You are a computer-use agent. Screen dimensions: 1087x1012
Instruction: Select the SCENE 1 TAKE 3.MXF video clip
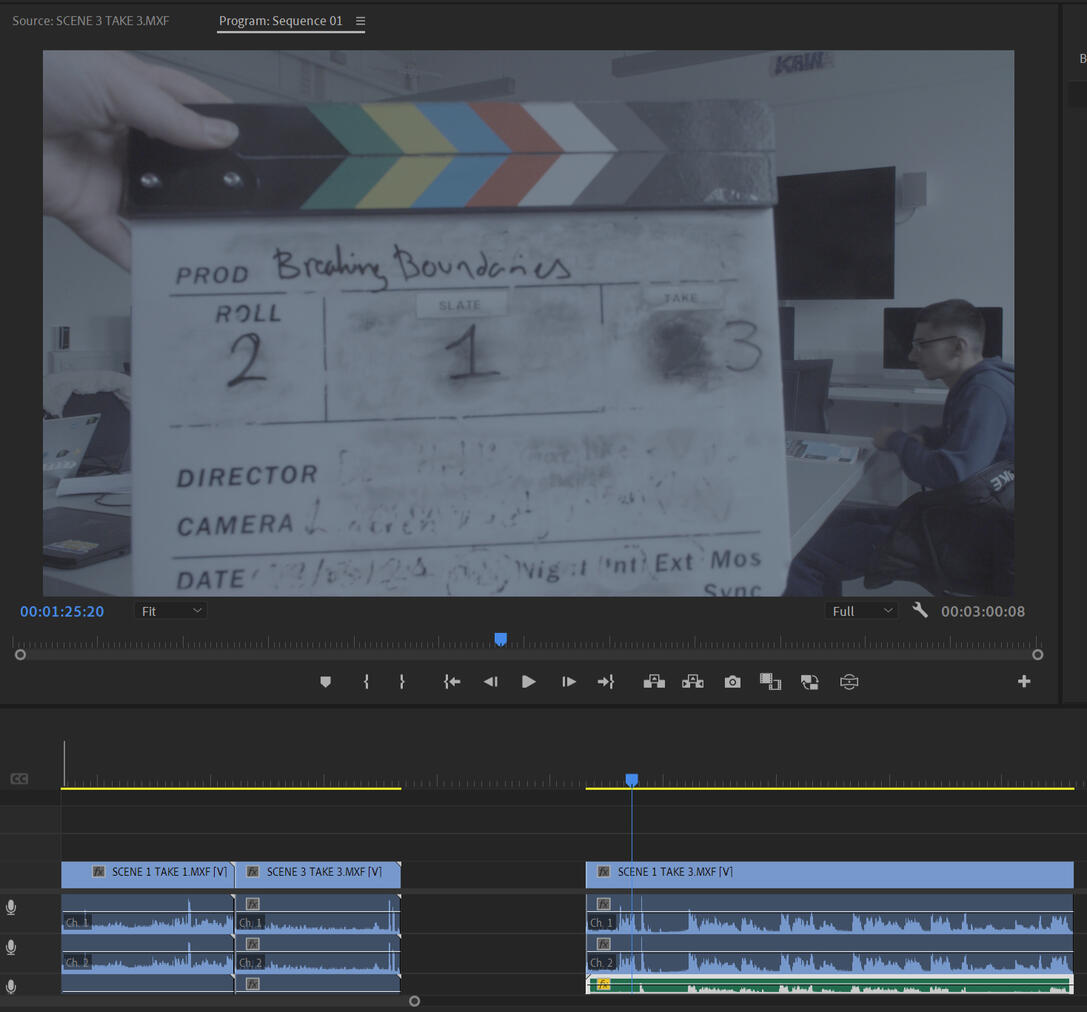pyautogui.click(x=828, y=873)
